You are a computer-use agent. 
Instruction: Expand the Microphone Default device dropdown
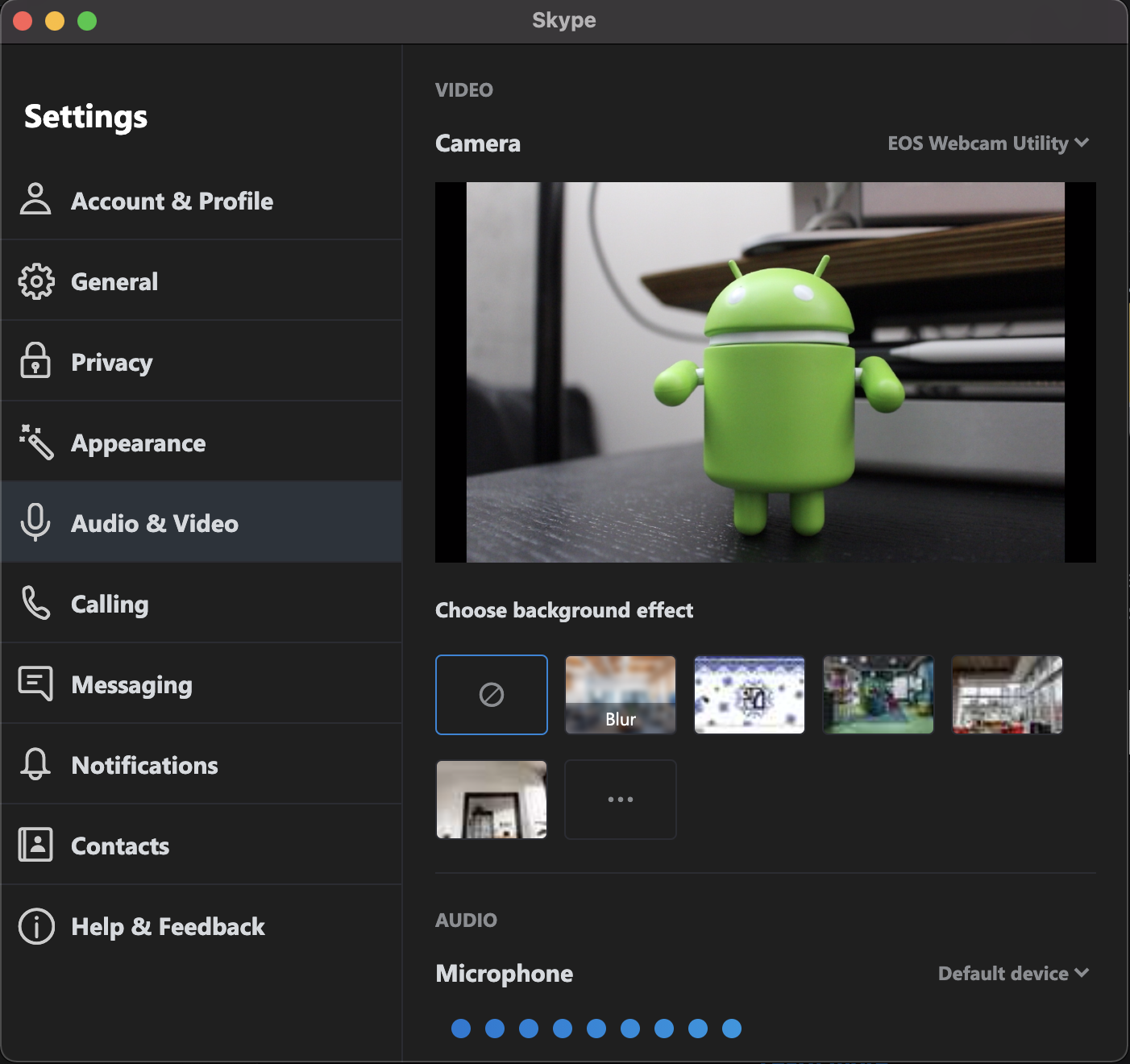(x=1012, y=974)
